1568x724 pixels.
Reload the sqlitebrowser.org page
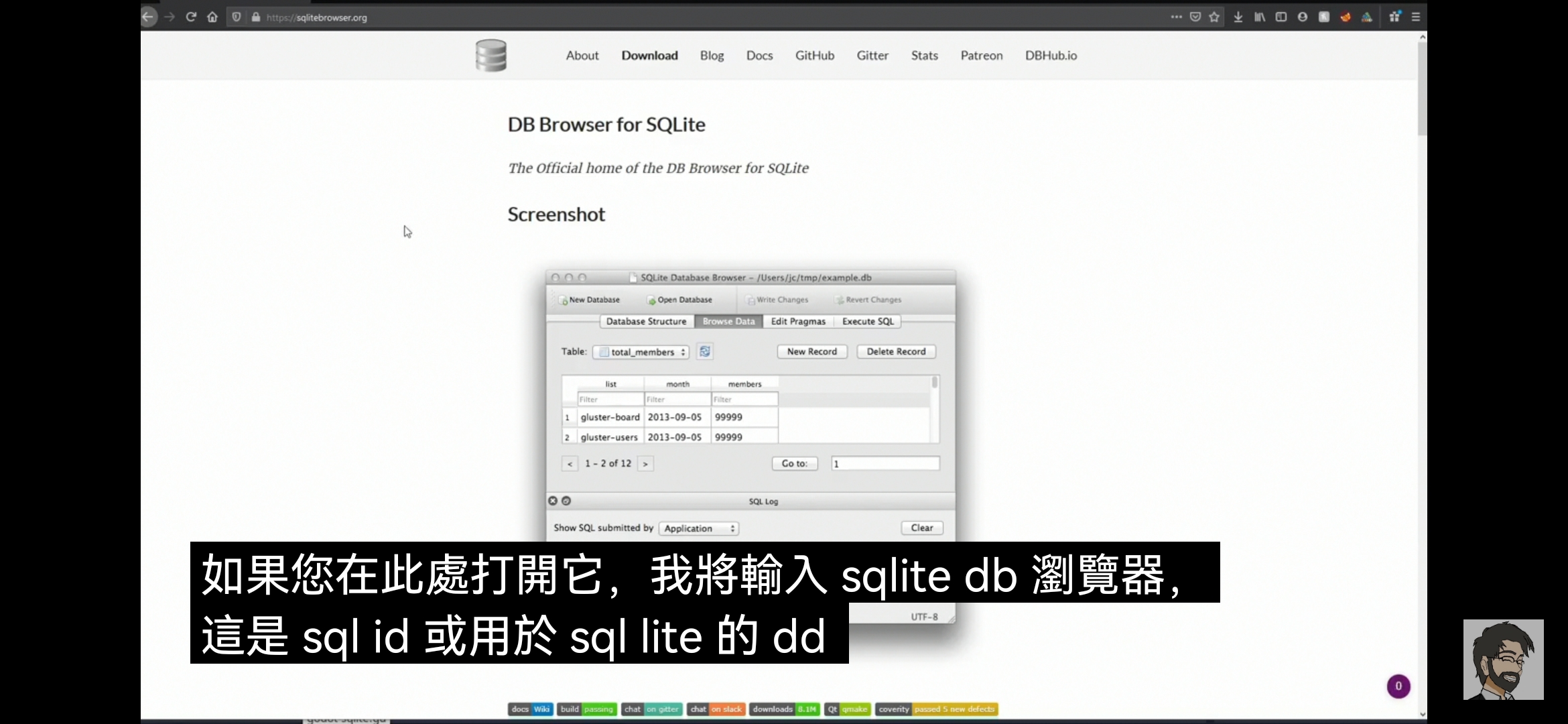tap(191, 17)
